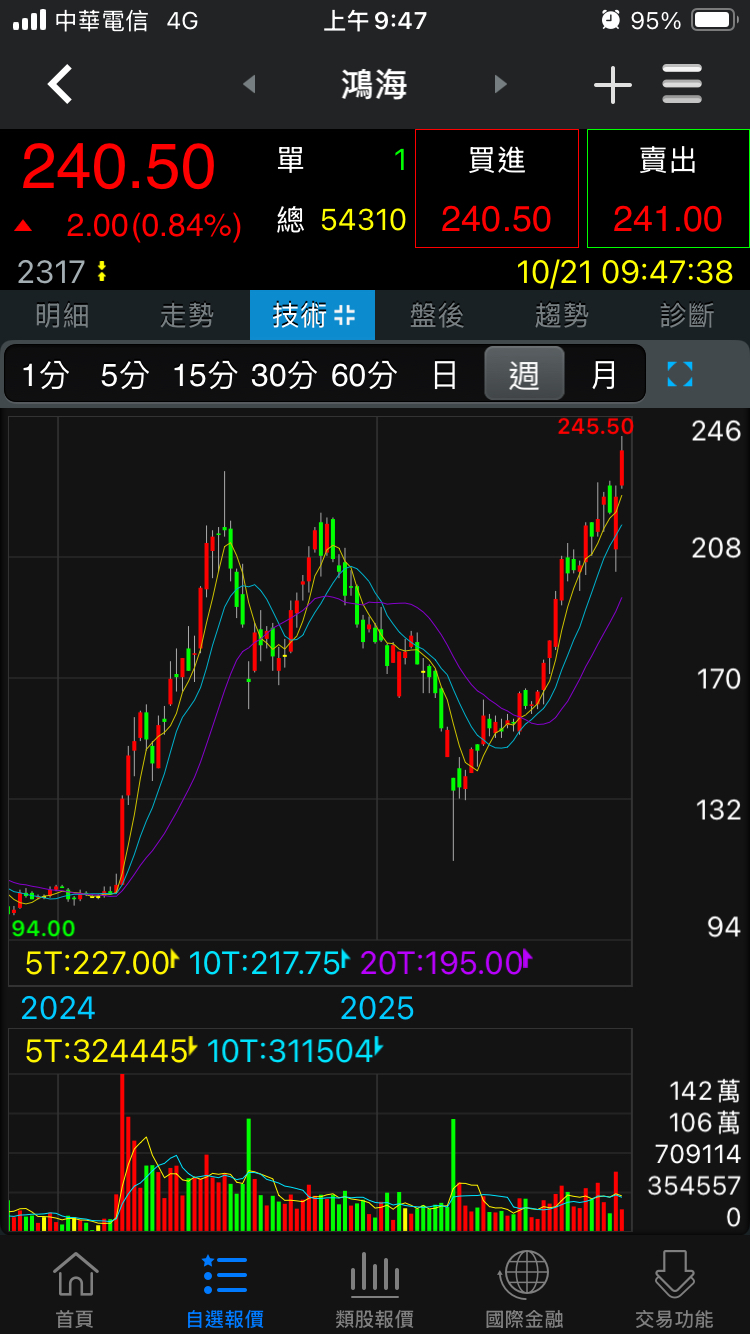Tap the 245.50 high label on chart

pyautogui.click(x=595, y=426)
